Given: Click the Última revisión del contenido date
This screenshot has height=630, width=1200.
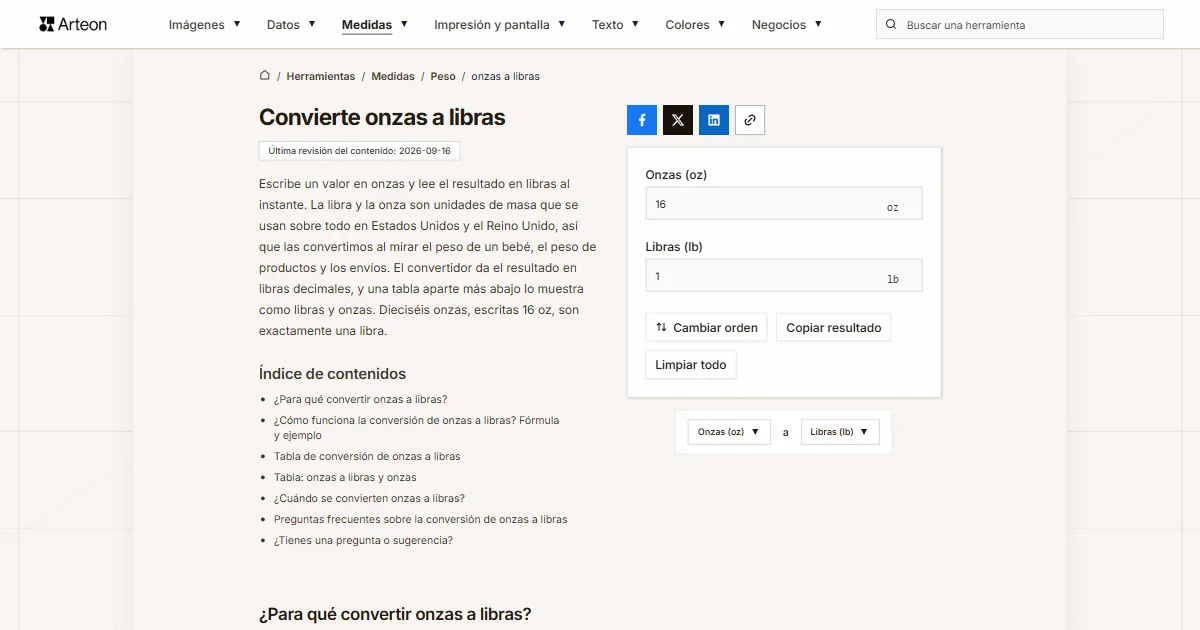Looking at the screenshot, I should [x=359, y=151].
